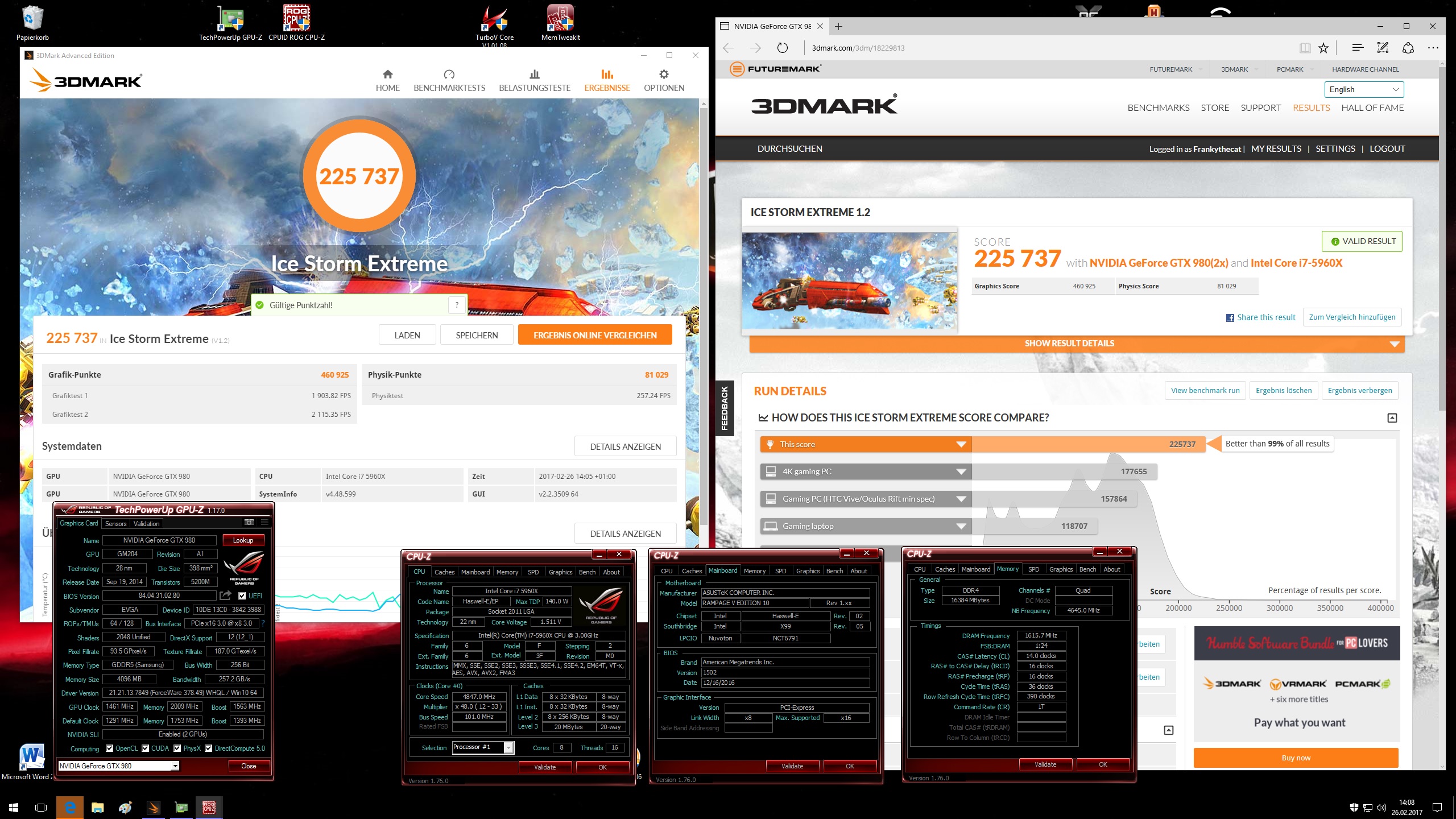Click Systemdaten DETAILS ANZEIGEN button
1456x819 pixels.
point(625,446)
